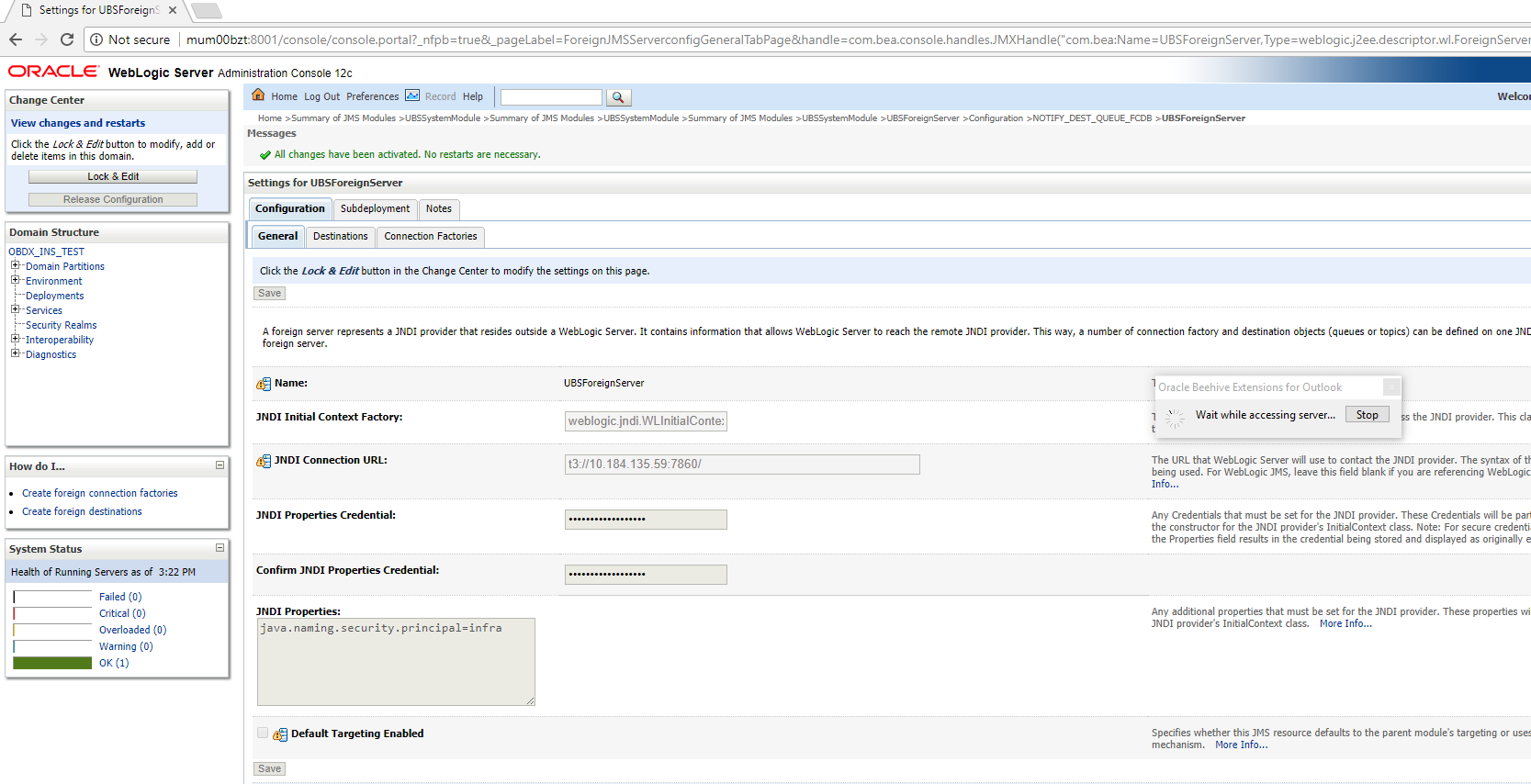Image resolution: width=1531 pixels, height=784 pixels.
Task: Click the icon beside Default Targeting Enabled
Action: pyautogui.click(x=280, y=734)
